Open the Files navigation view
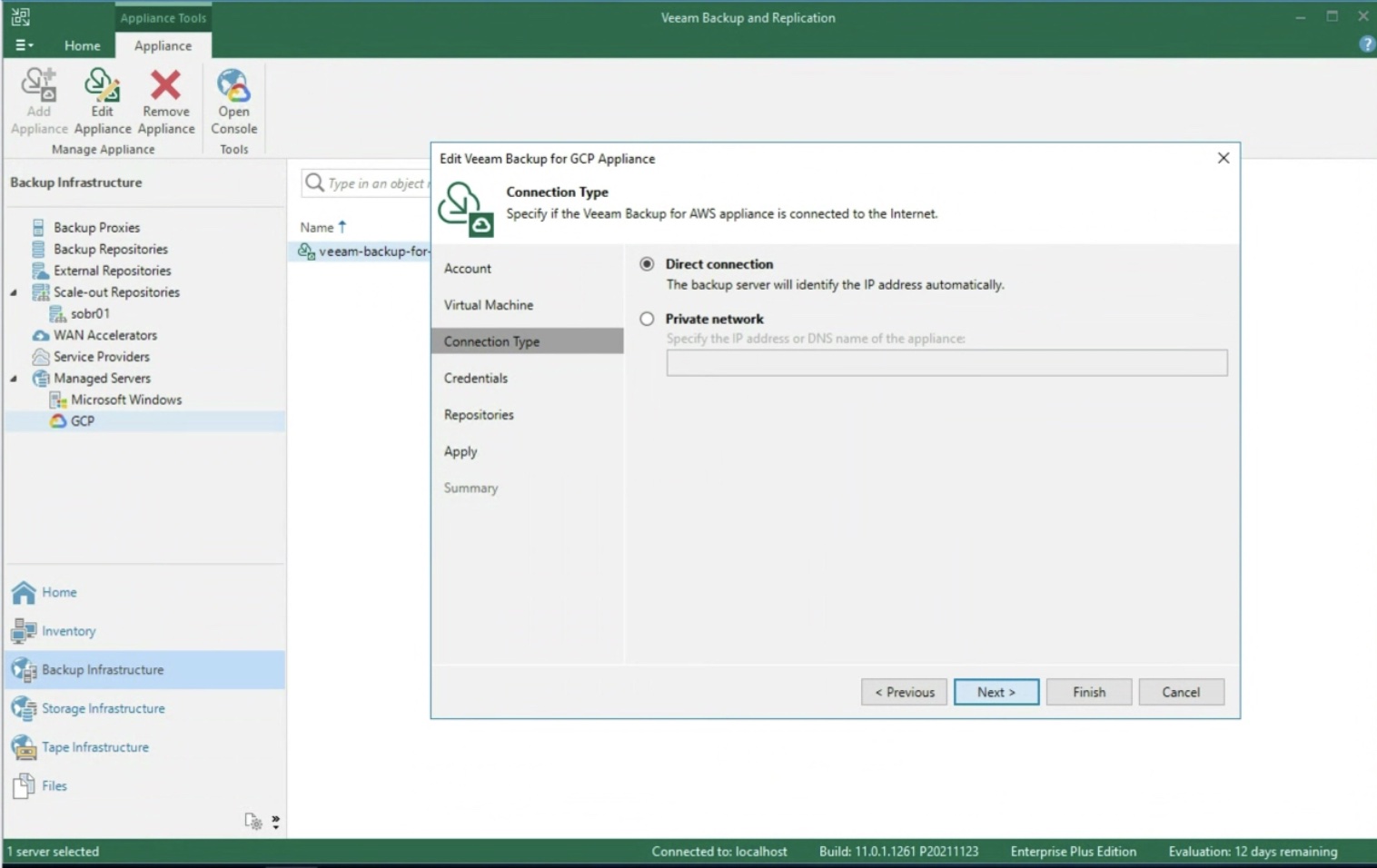1377x868 pixels. (x=54, y=785)
